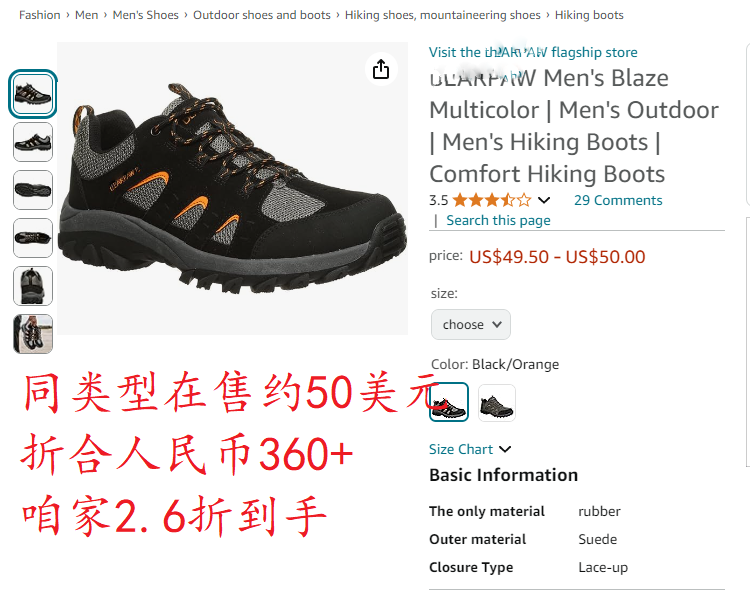Go to Men's Shoes breadcrumb
750x600 pixels.
(145, 15)
